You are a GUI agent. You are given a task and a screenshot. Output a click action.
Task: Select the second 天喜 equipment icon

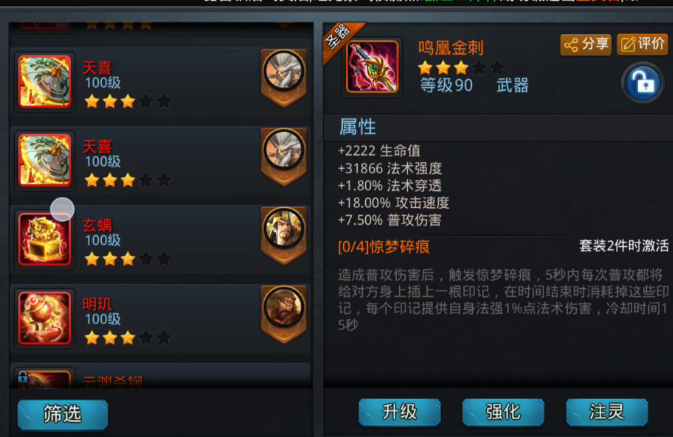(x=45, y=161)
